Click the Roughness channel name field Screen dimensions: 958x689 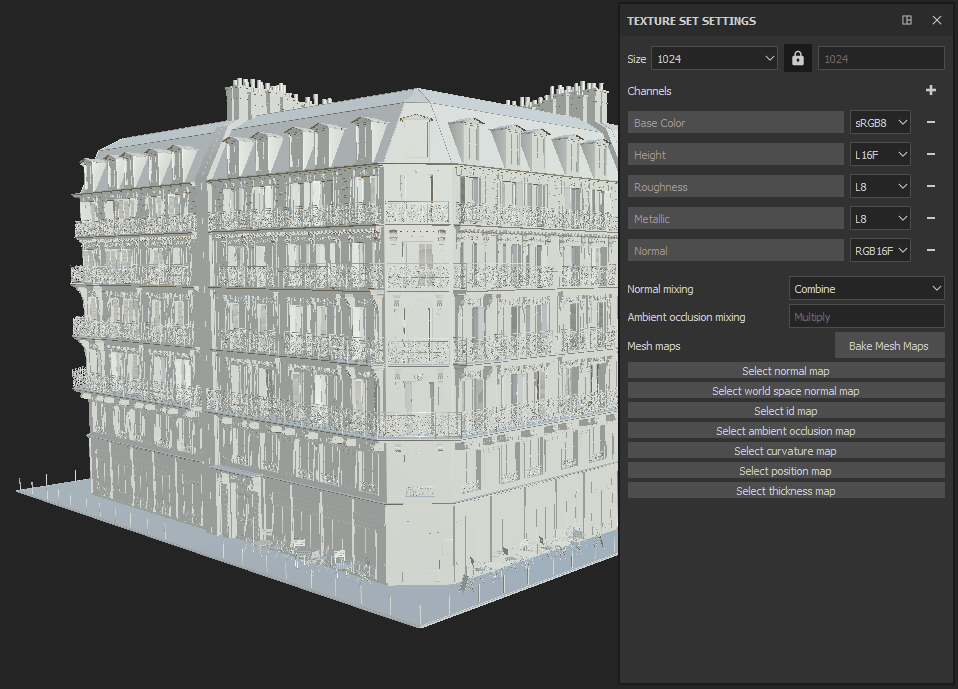click(x=736, y=186)
